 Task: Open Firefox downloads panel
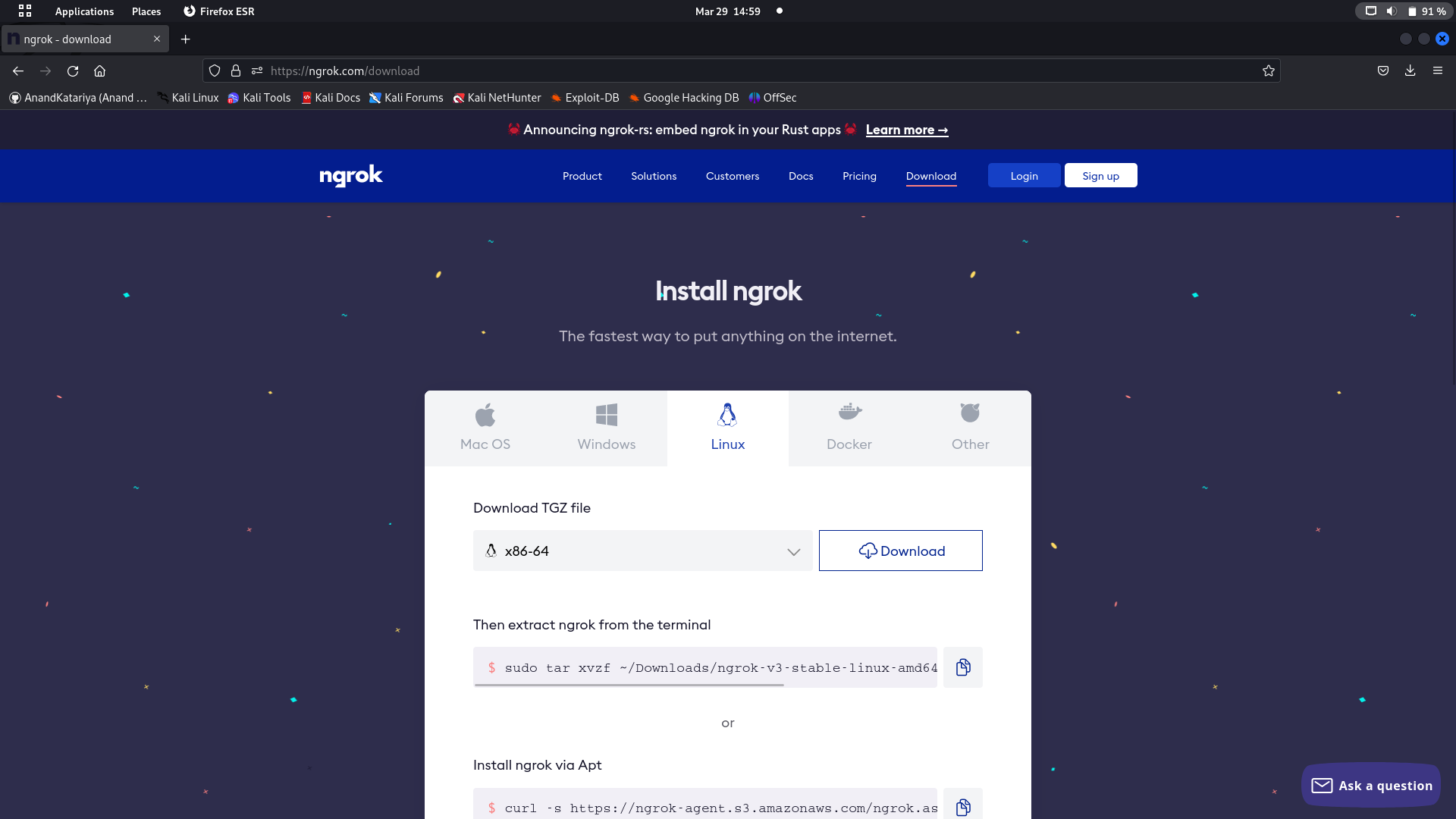pos(1410,71)
